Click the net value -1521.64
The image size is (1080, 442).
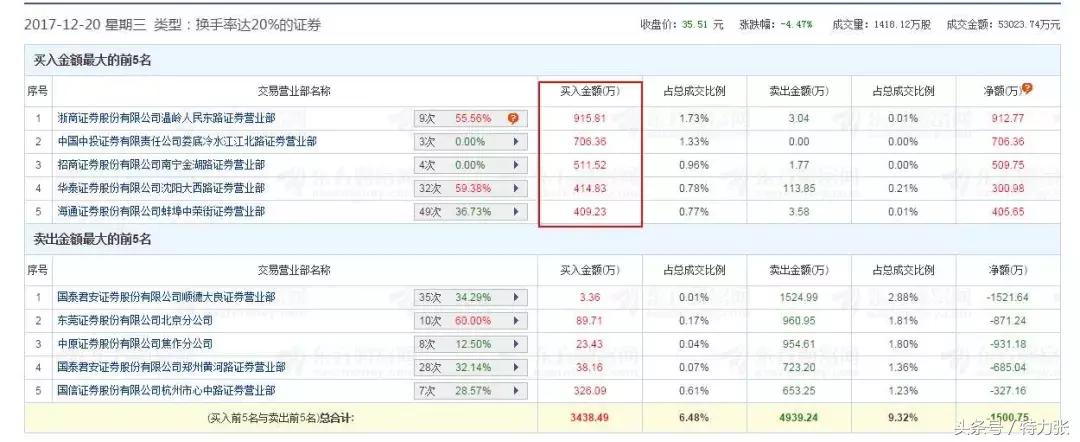(x=1008, y=297)
